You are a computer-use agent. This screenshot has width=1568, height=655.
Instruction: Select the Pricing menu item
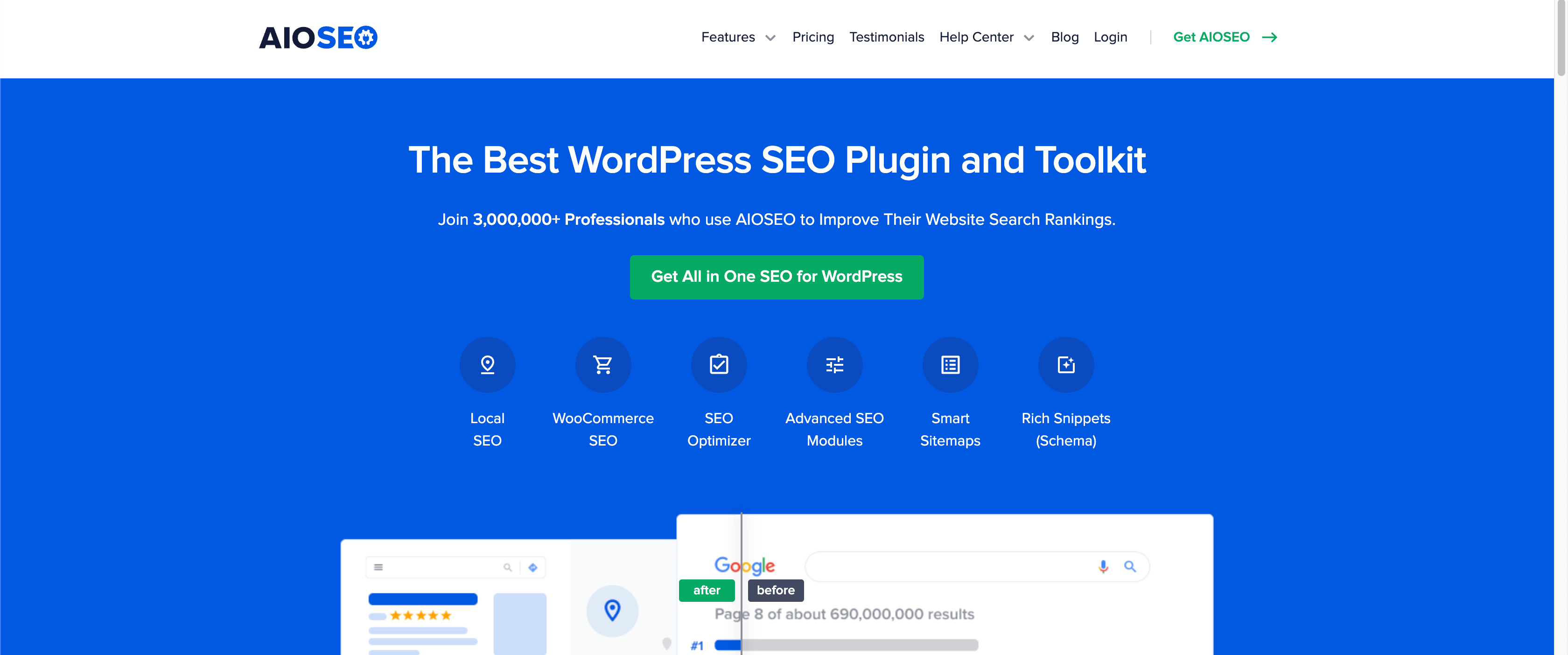[813, 37]
